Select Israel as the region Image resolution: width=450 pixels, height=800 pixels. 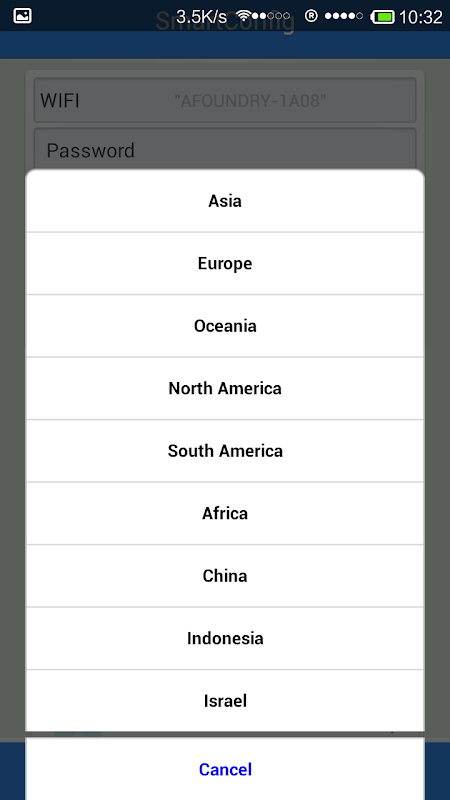coord(225,701)
